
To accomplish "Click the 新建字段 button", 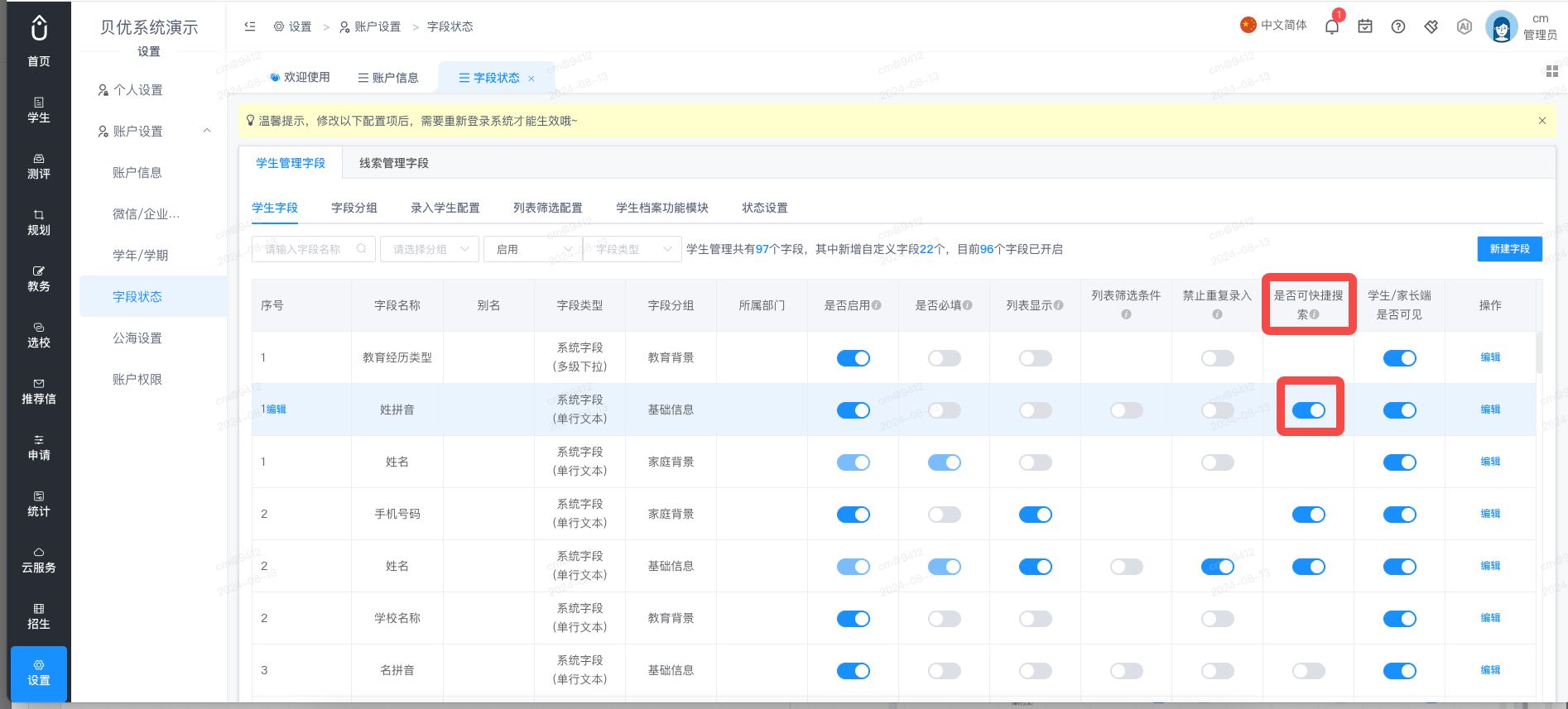I will [1509, 249].
